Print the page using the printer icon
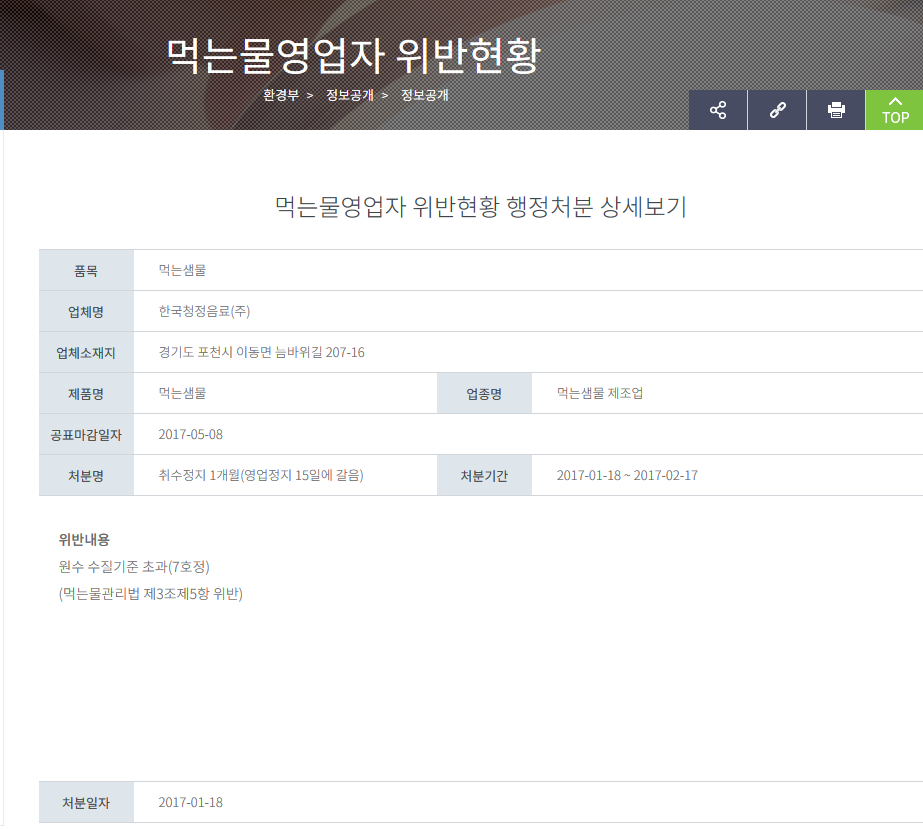The height and width of the screenshot is (829, 923). 836,110
